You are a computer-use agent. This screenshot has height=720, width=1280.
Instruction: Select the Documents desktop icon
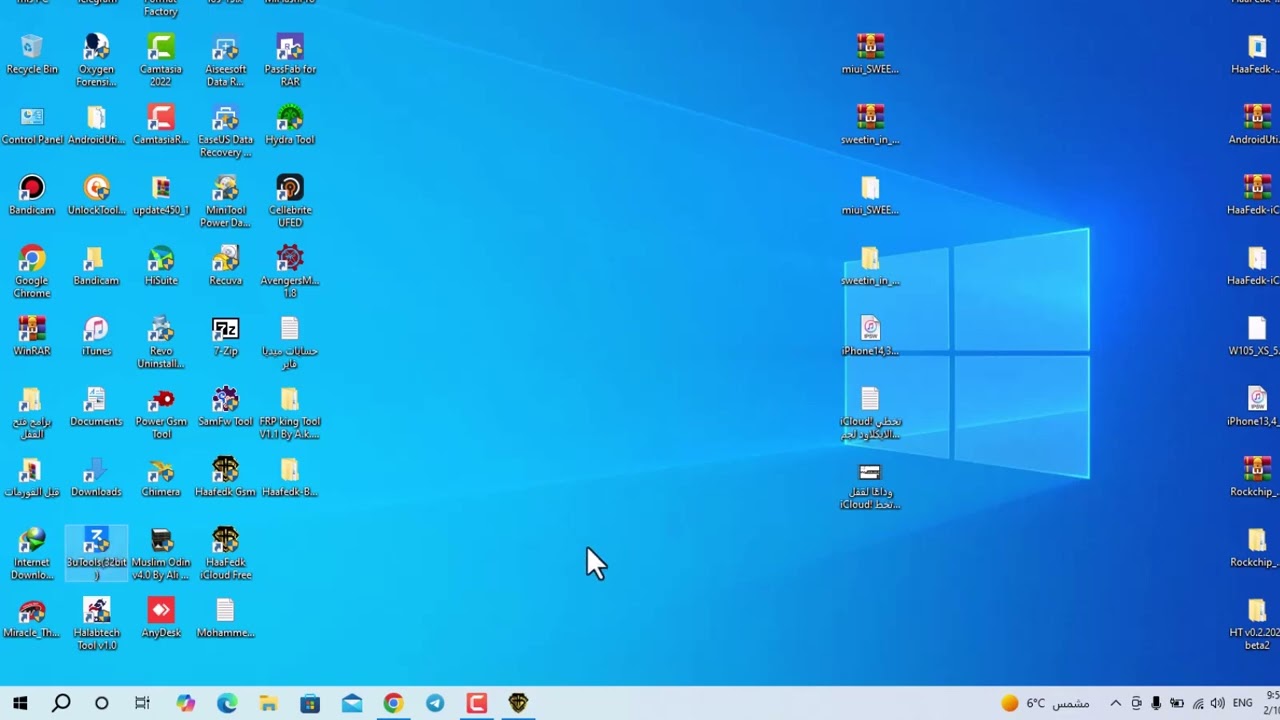(96, 406)
